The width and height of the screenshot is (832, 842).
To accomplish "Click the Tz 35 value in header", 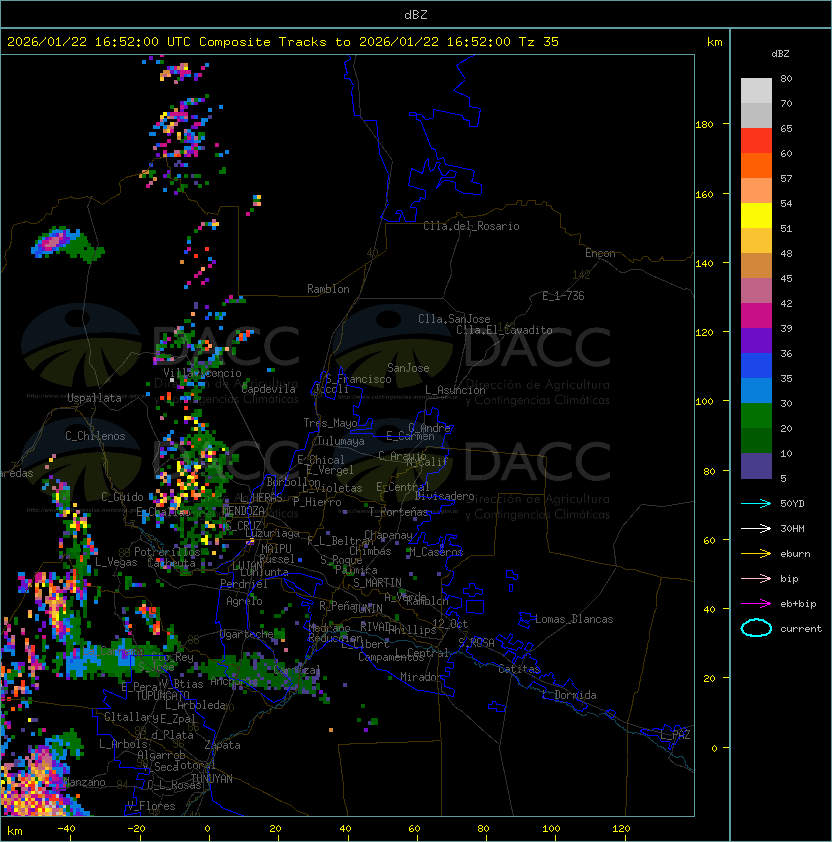I will [539, 42].
